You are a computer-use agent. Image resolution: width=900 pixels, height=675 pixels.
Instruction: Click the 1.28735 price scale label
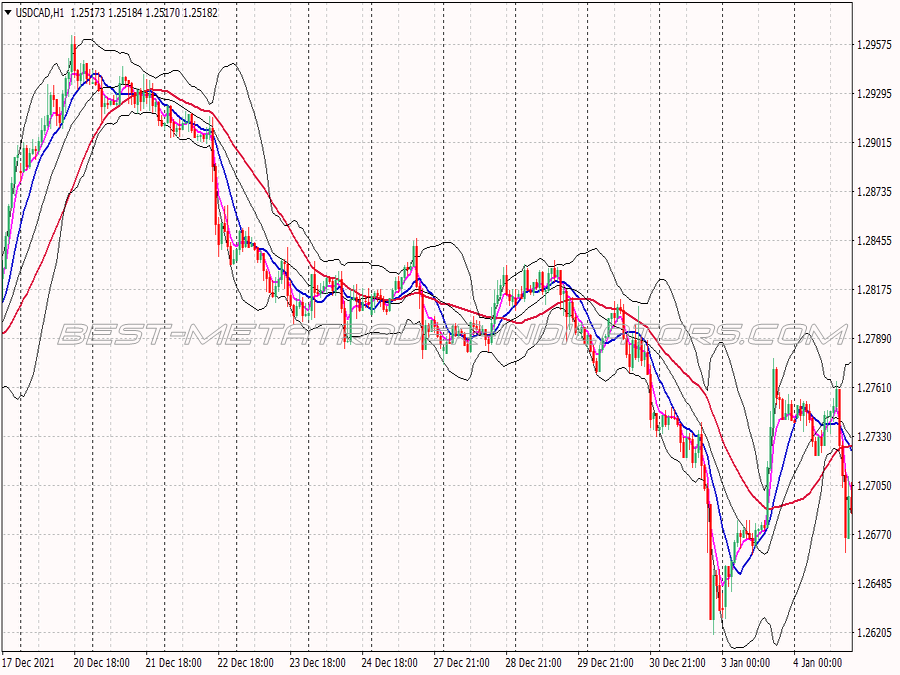874,192
